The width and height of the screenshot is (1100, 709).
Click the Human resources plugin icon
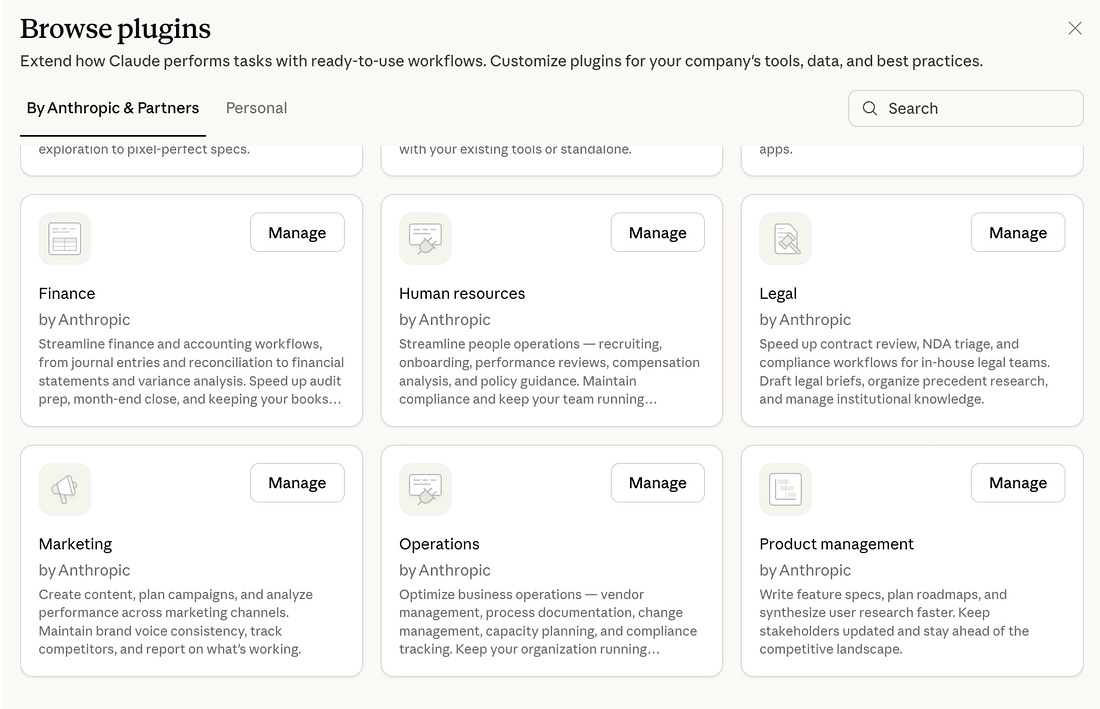coord(425,238)
